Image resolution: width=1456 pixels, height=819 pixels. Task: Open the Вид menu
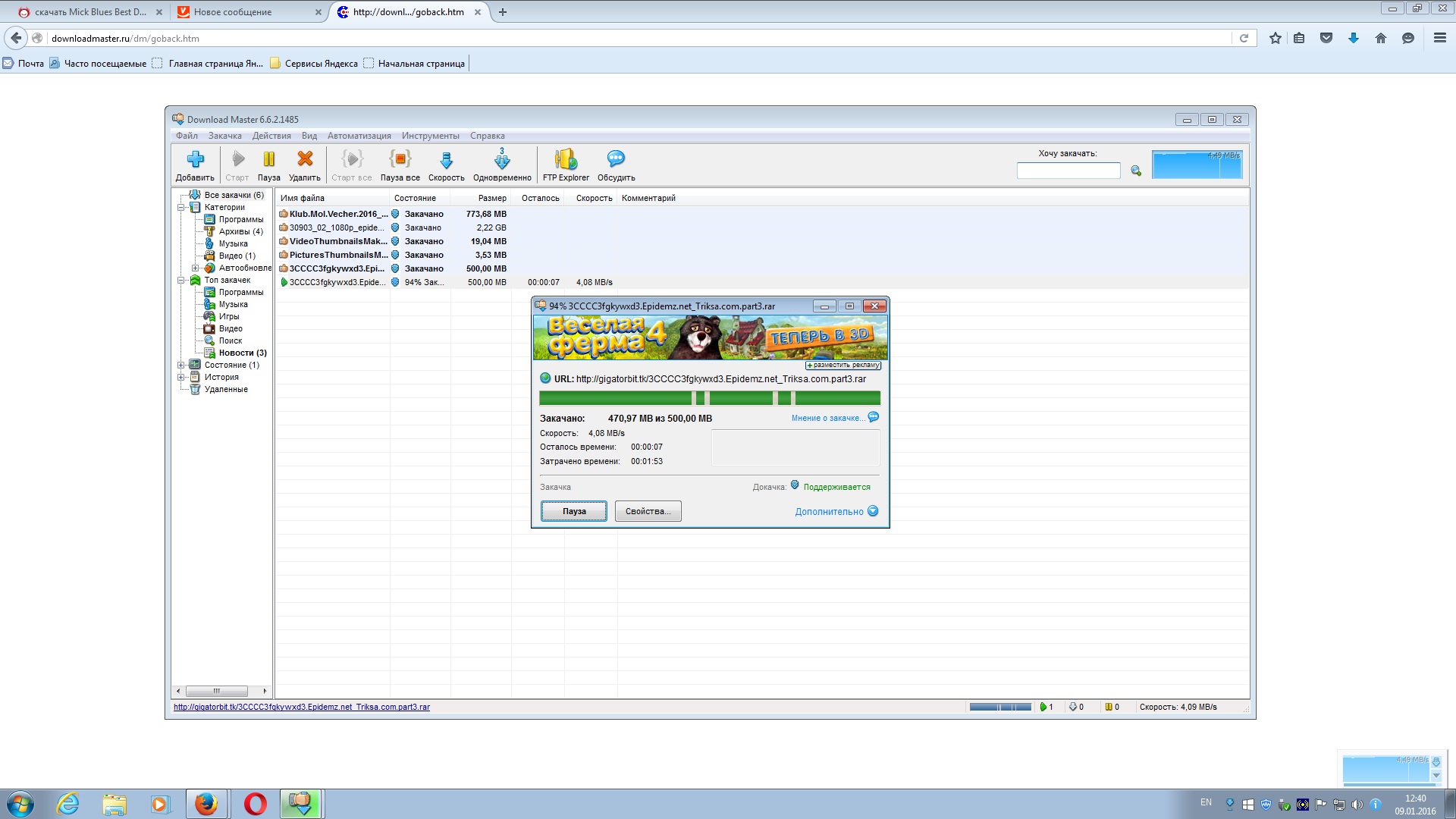(309, 136)
